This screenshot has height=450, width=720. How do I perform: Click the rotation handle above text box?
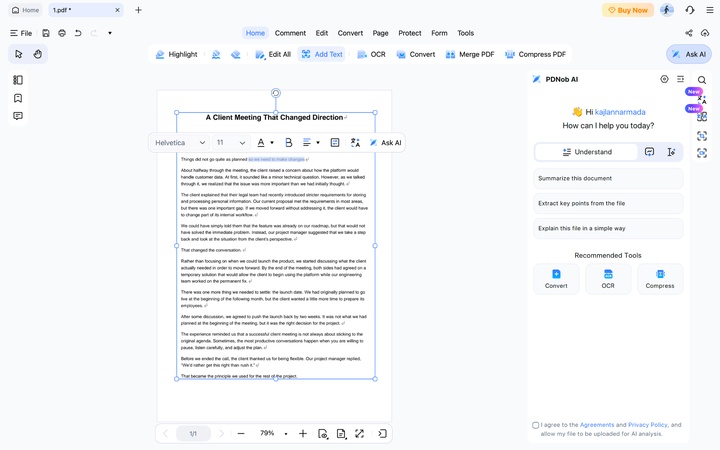tap(276, 93)
